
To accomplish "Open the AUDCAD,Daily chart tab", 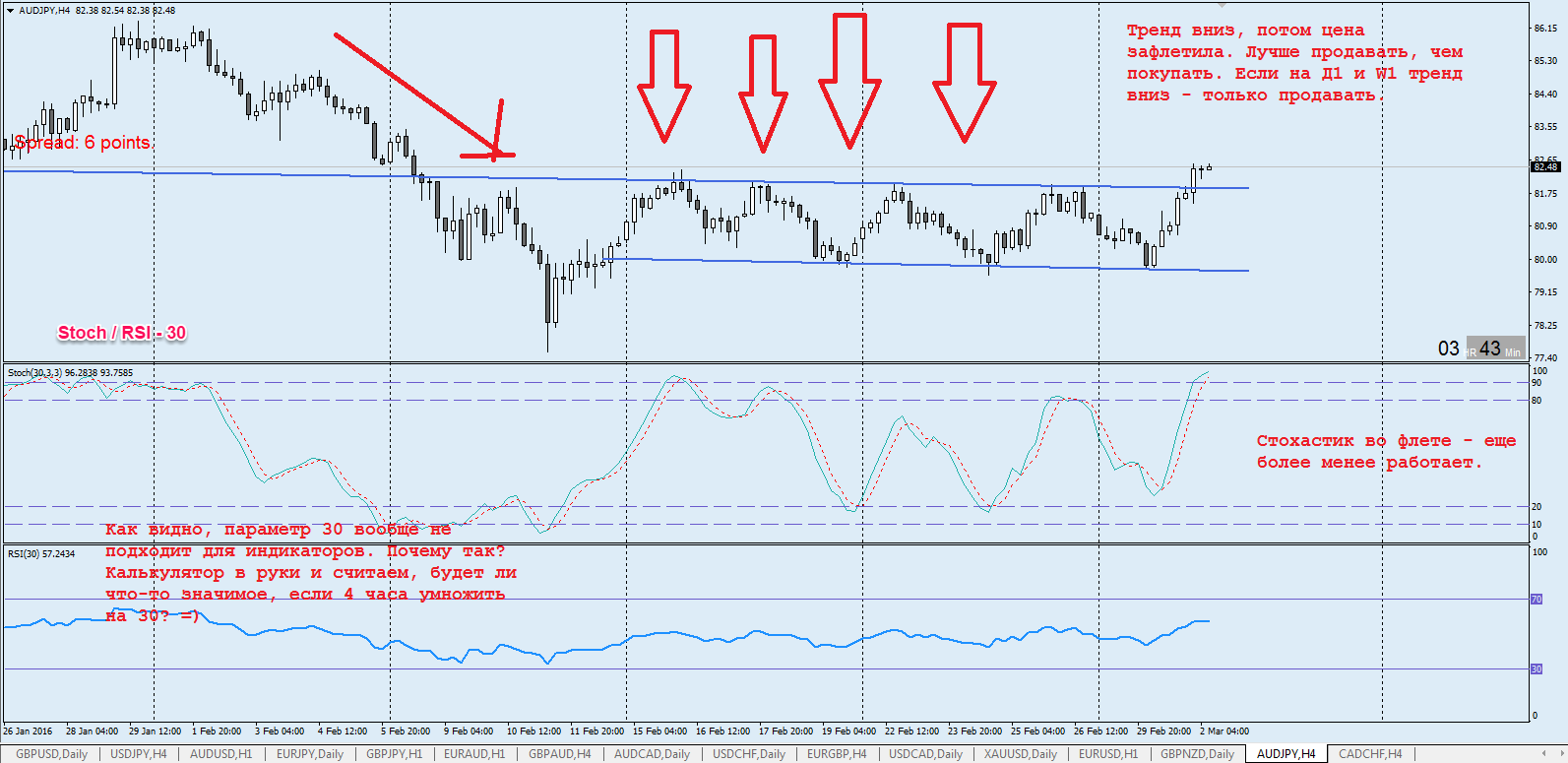I will pyautogui.click(x=652, y=754).
